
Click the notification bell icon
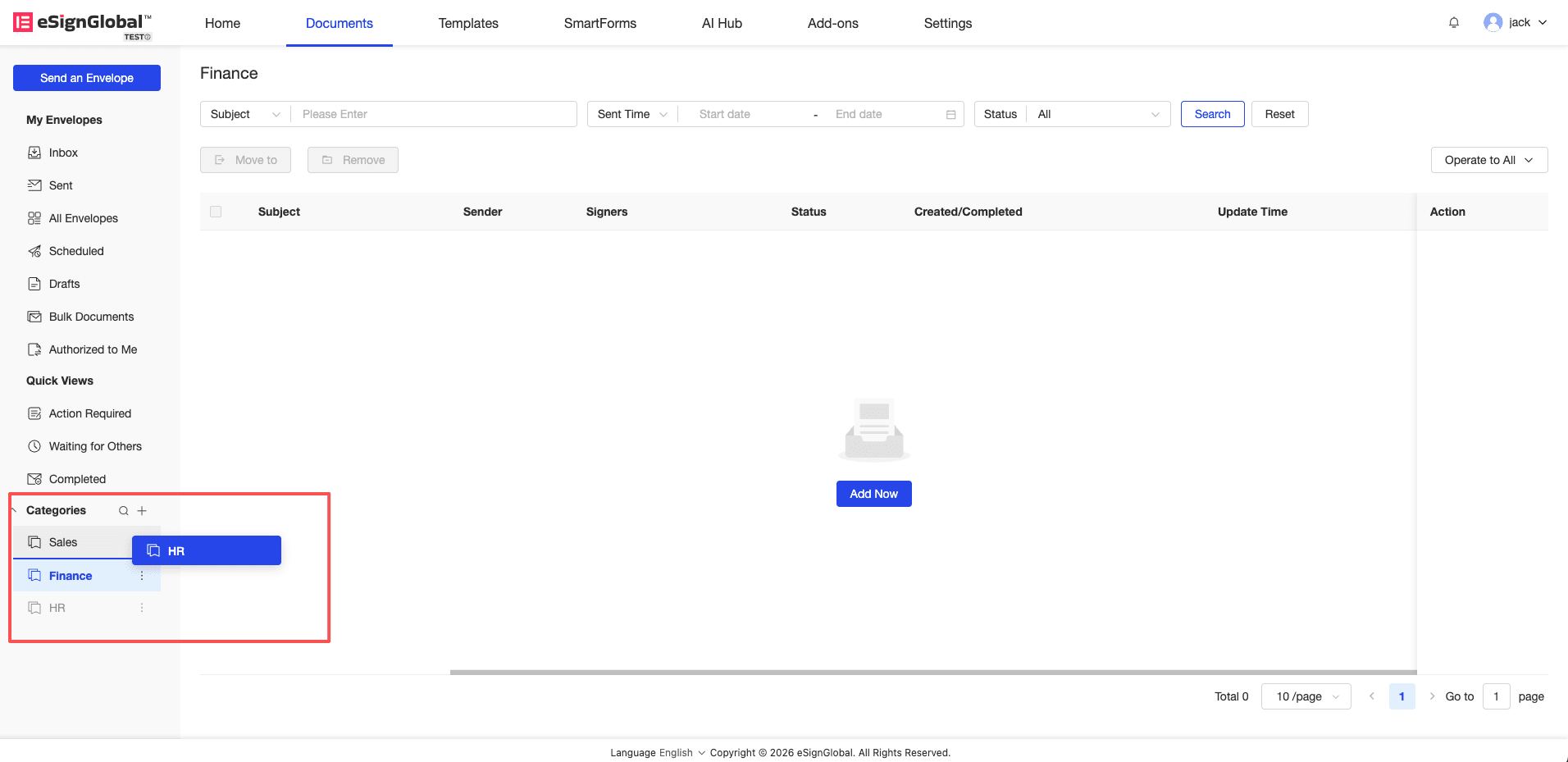[1454, 23]
